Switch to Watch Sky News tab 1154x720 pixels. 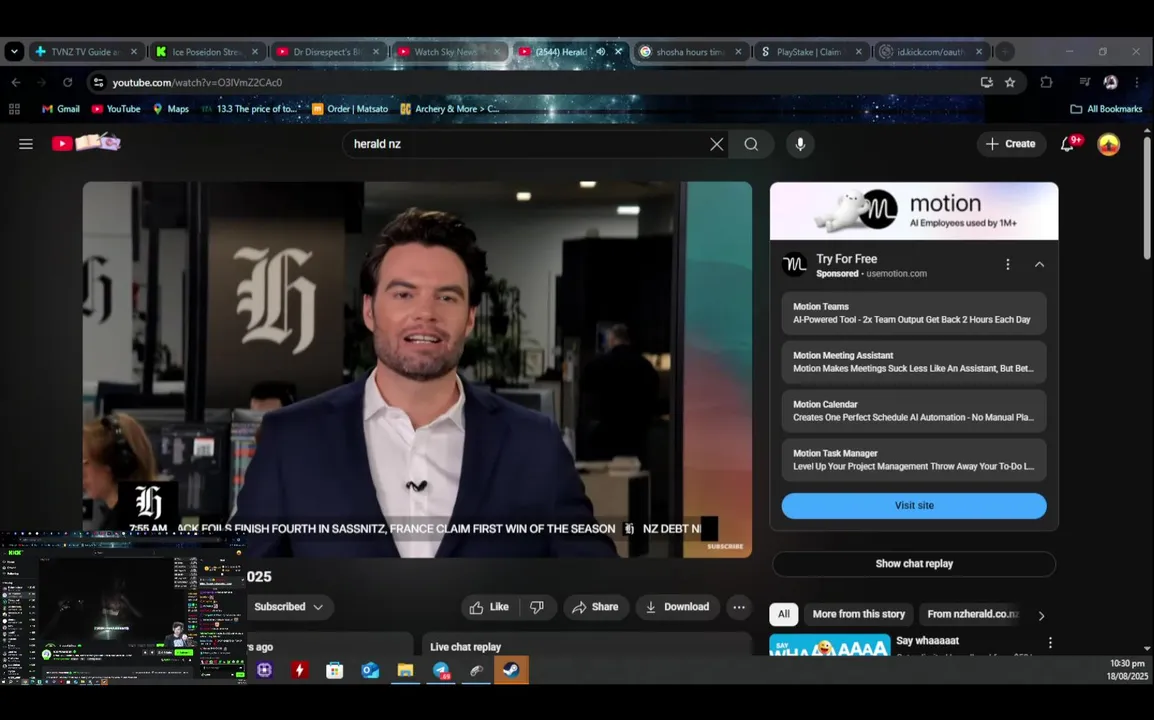(x=448, y=52)
